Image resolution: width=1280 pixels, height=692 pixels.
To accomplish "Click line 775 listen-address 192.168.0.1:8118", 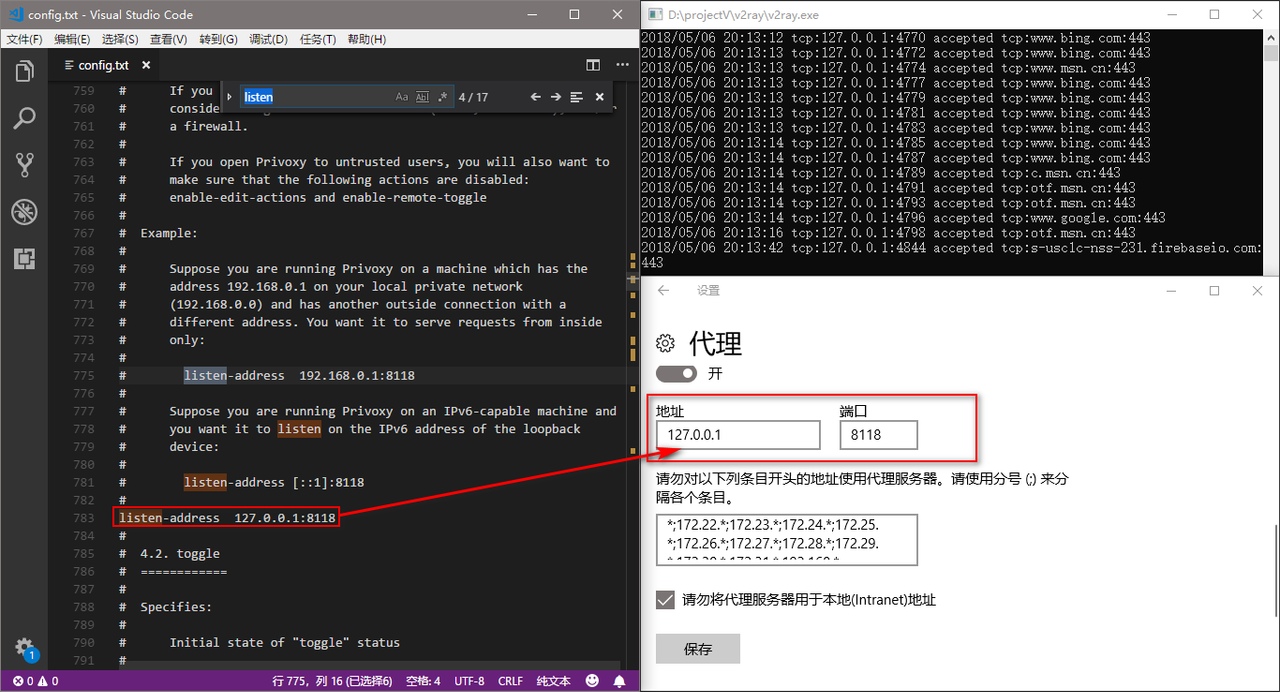I will 299,375.
